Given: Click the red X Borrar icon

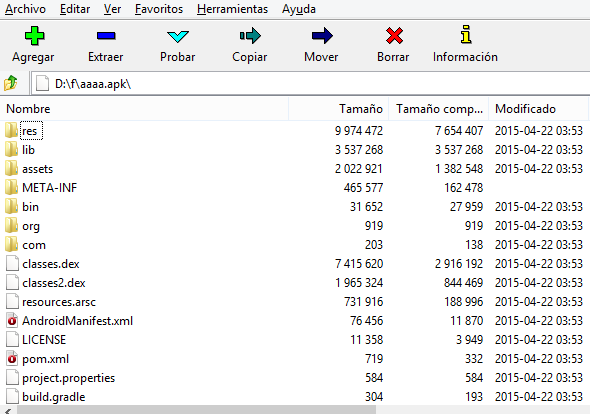Looking at the screenshot, I should [x=394, y=36].
